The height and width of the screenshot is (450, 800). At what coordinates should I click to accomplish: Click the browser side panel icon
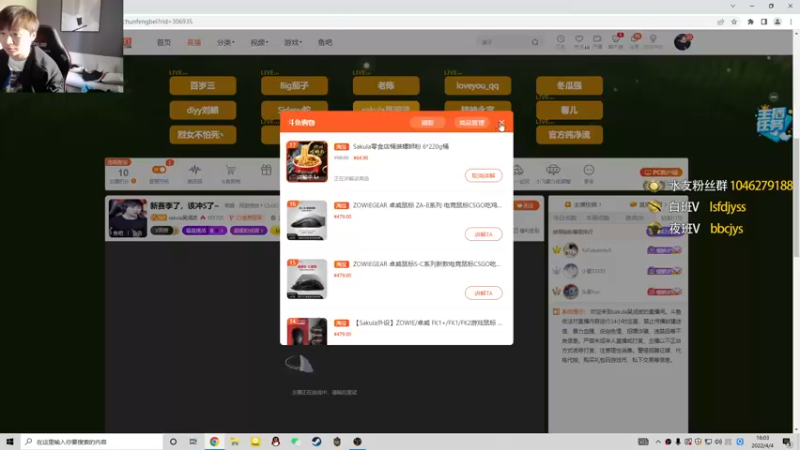pos(764,21)
